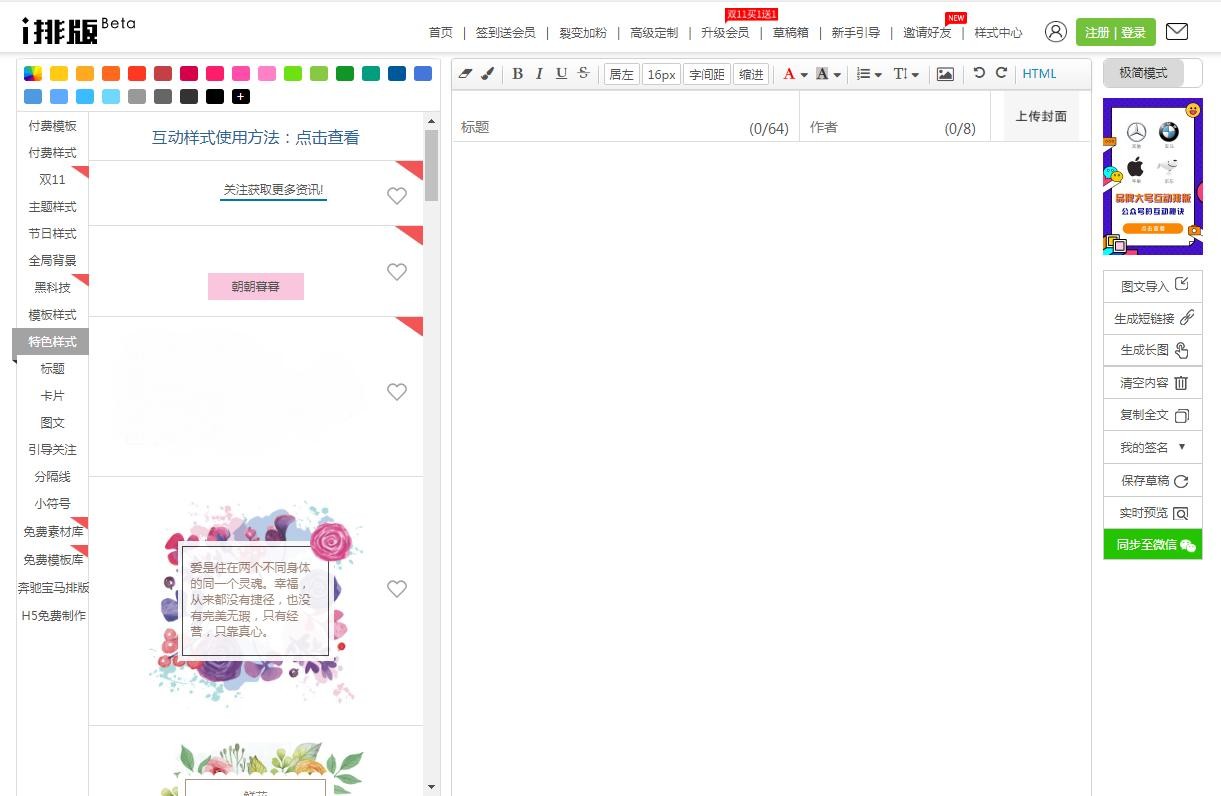Viewport: 1221px width, 796px height.
Task: Click the 同步至微信 button
Action: [1152, 545]
